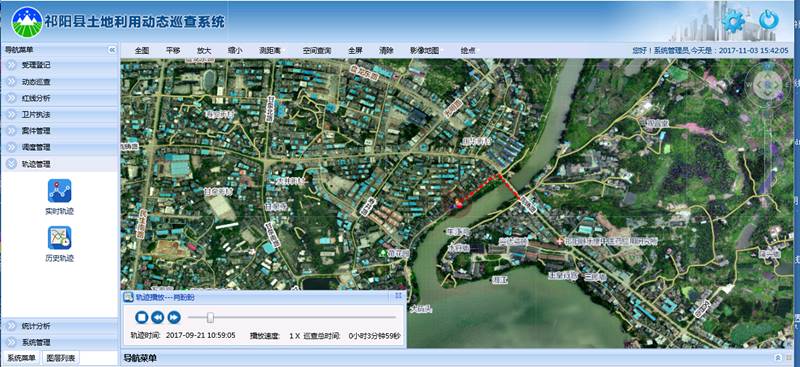Expand the 受理登记 menu section
This screenshot has width=800, height=367.
[x=60, y=65]
